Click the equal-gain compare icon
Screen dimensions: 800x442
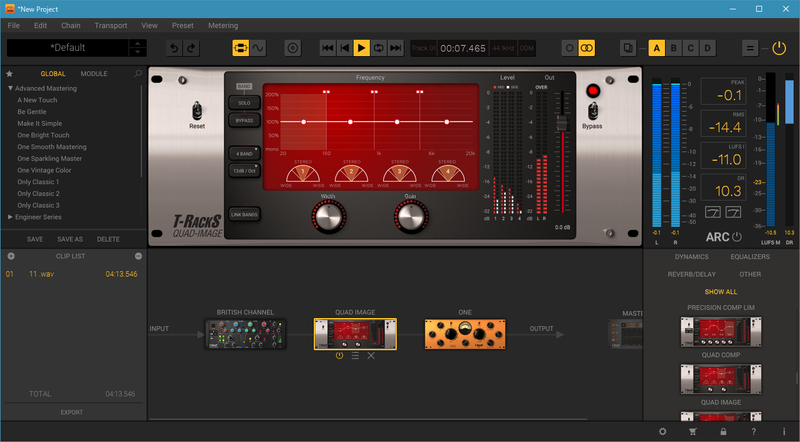coord(750,48)
